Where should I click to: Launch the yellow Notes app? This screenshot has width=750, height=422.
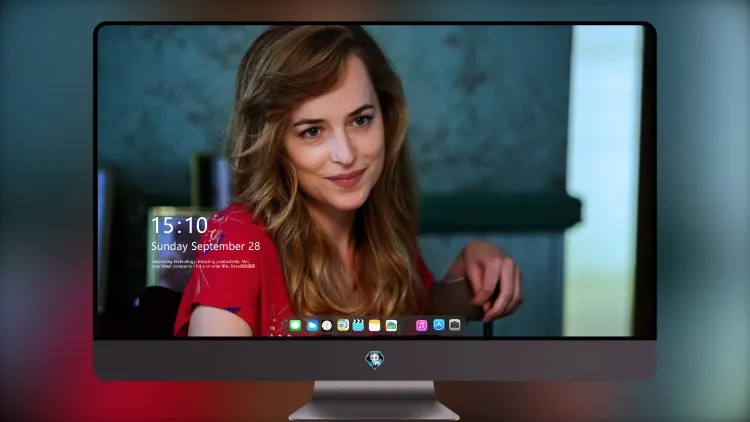click(x=375, y=325)
